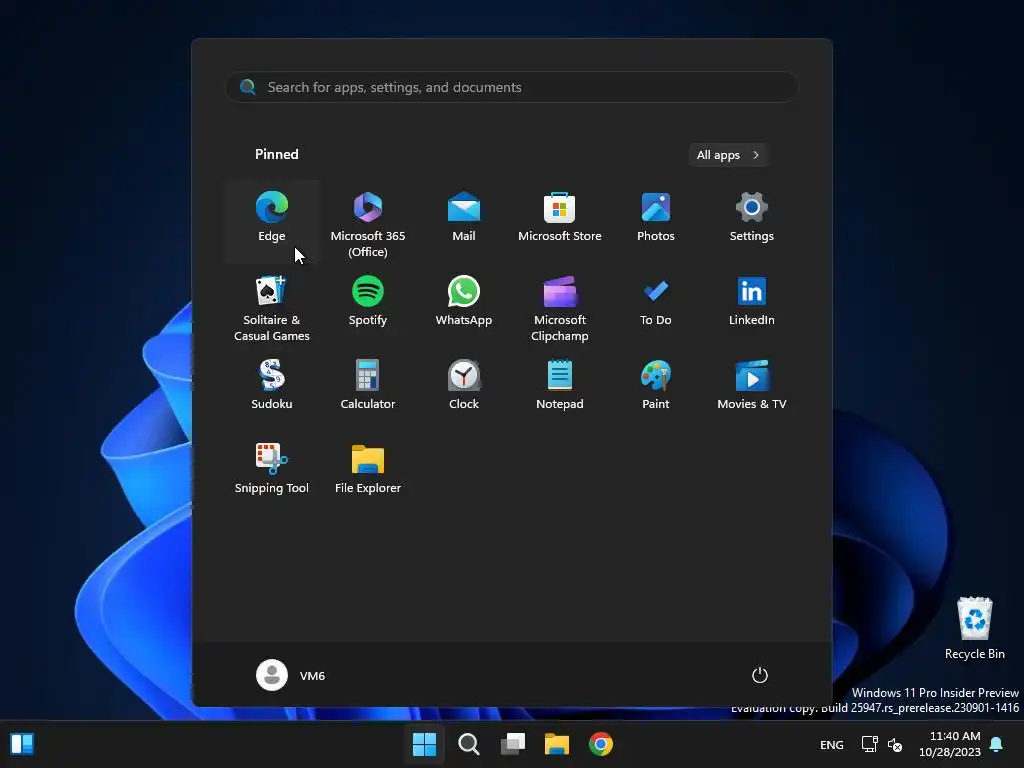This screenshot has height=768, width=1024.
Task: Open the Clock app
Action: click(464, 388)
